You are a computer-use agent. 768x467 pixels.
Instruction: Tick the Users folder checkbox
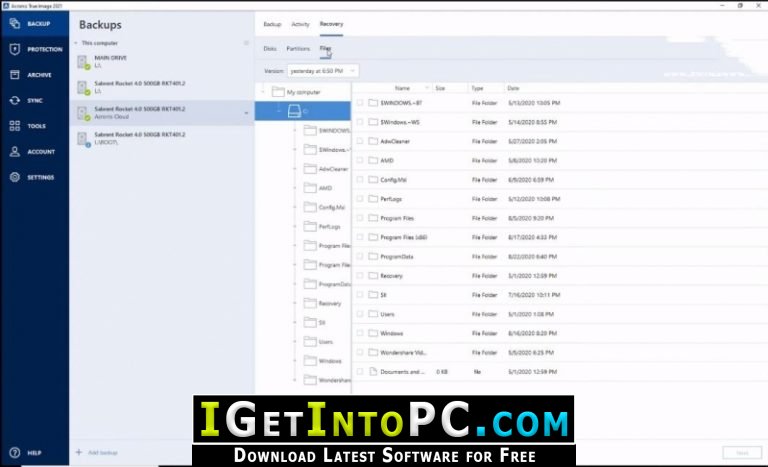[360, 314]
